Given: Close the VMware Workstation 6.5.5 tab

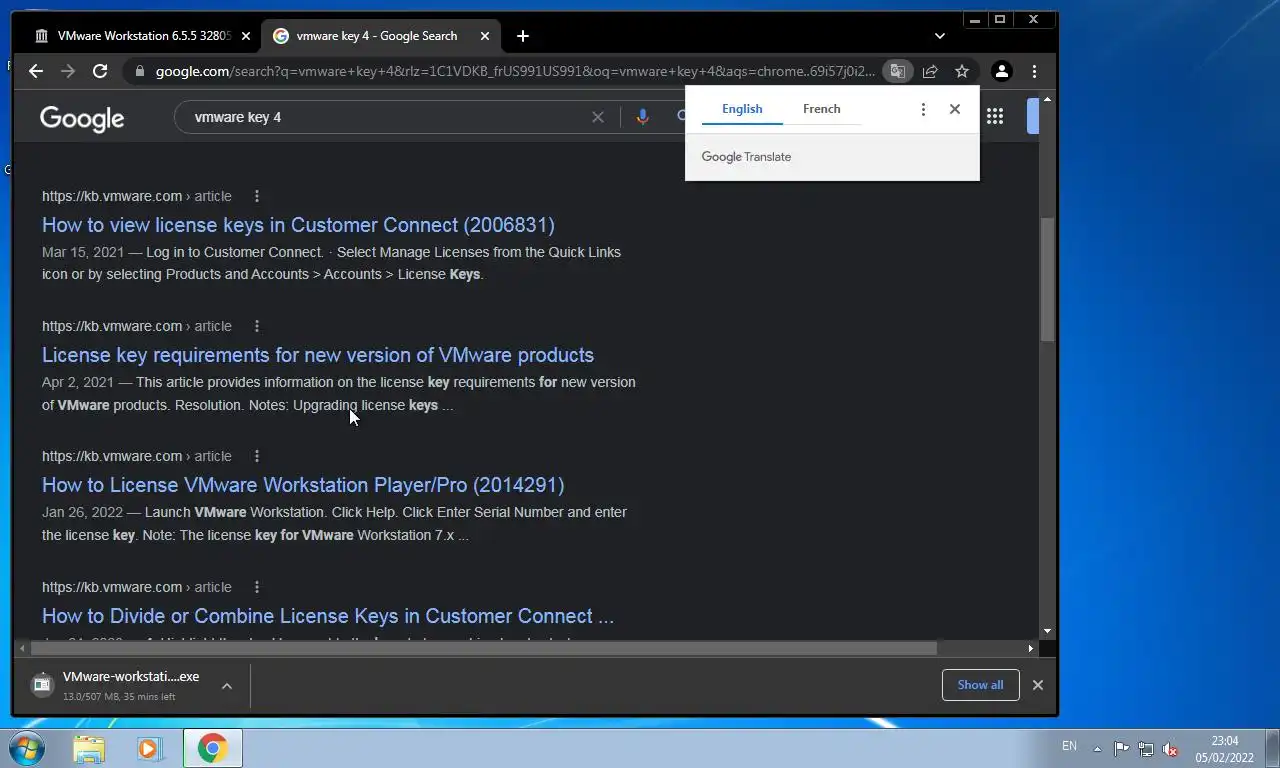Looking at the screenshot, I should tap(246, 36).
